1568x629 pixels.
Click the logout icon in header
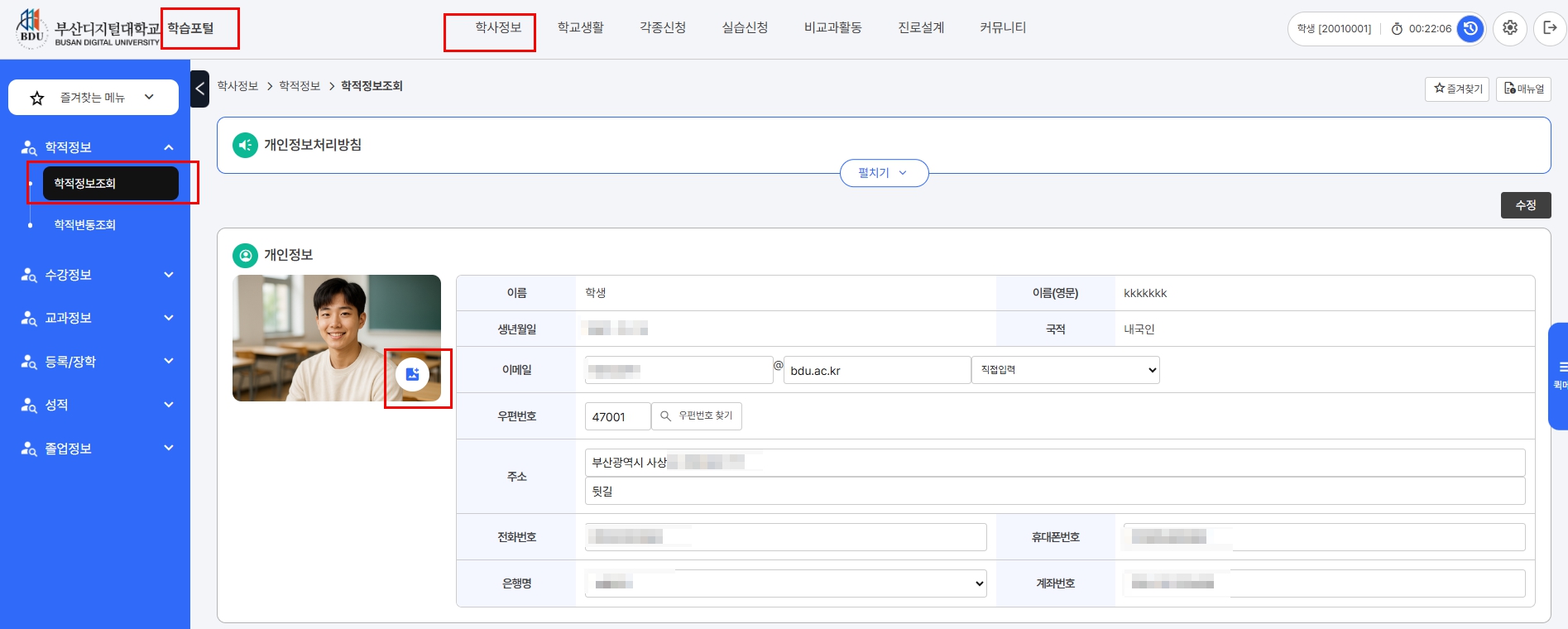(x=1550, y=28)
